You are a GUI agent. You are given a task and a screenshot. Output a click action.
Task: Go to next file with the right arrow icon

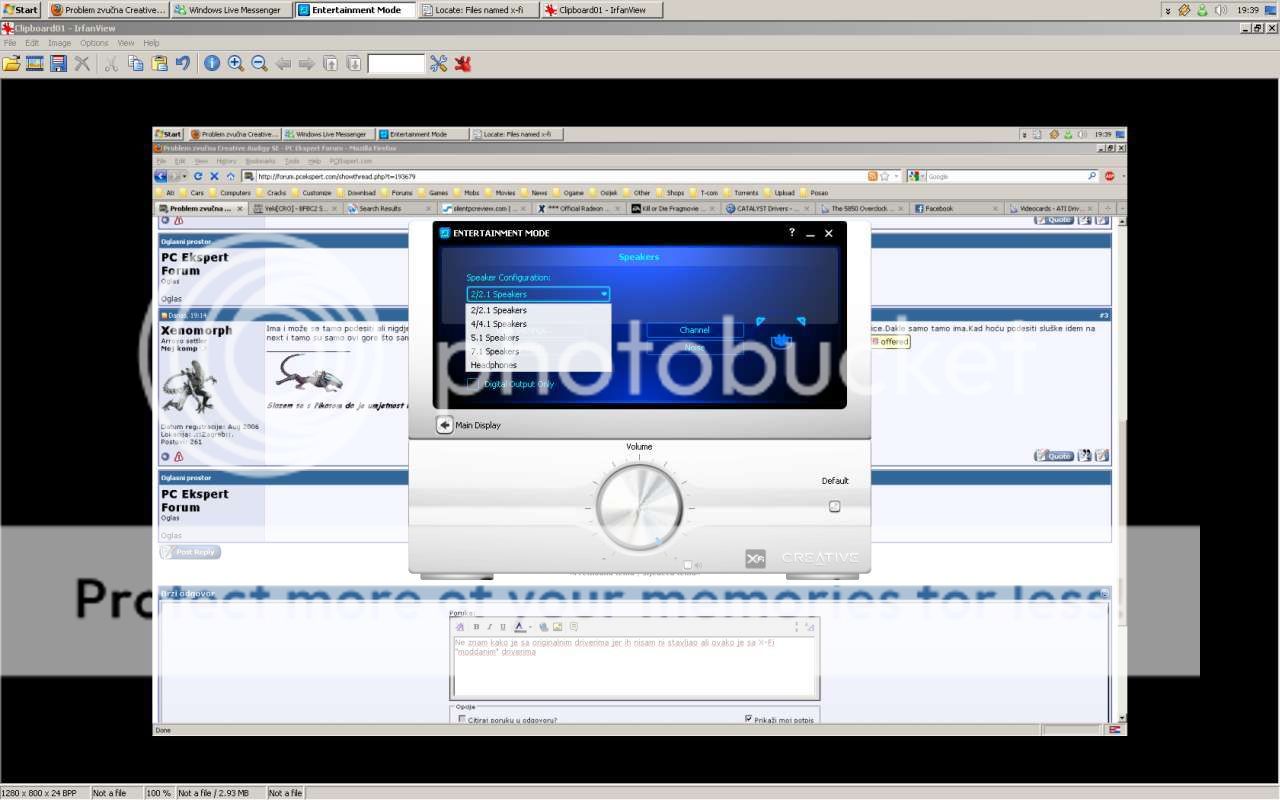click(306, 63)
